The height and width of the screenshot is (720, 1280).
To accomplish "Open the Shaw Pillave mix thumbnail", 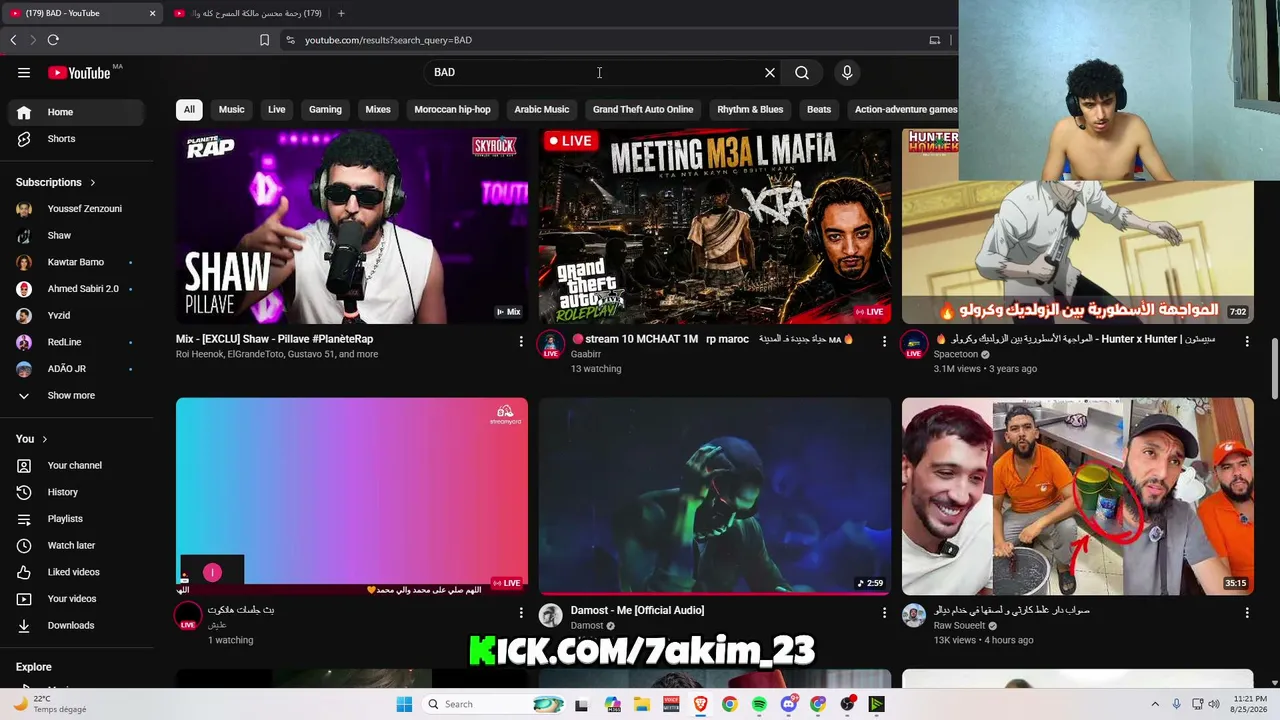I will coord(352,226).
